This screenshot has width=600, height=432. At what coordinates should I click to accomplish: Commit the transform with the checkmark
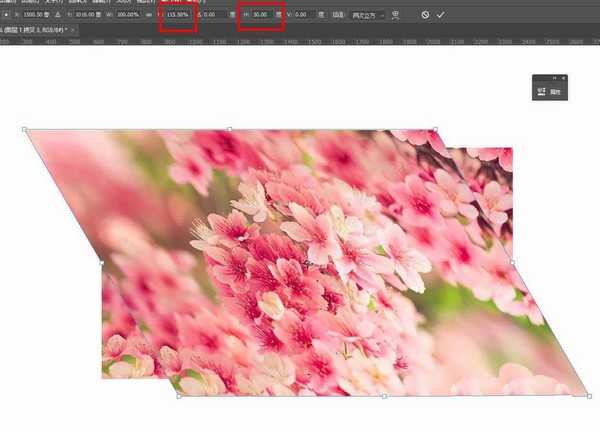(x=440, y=16)
